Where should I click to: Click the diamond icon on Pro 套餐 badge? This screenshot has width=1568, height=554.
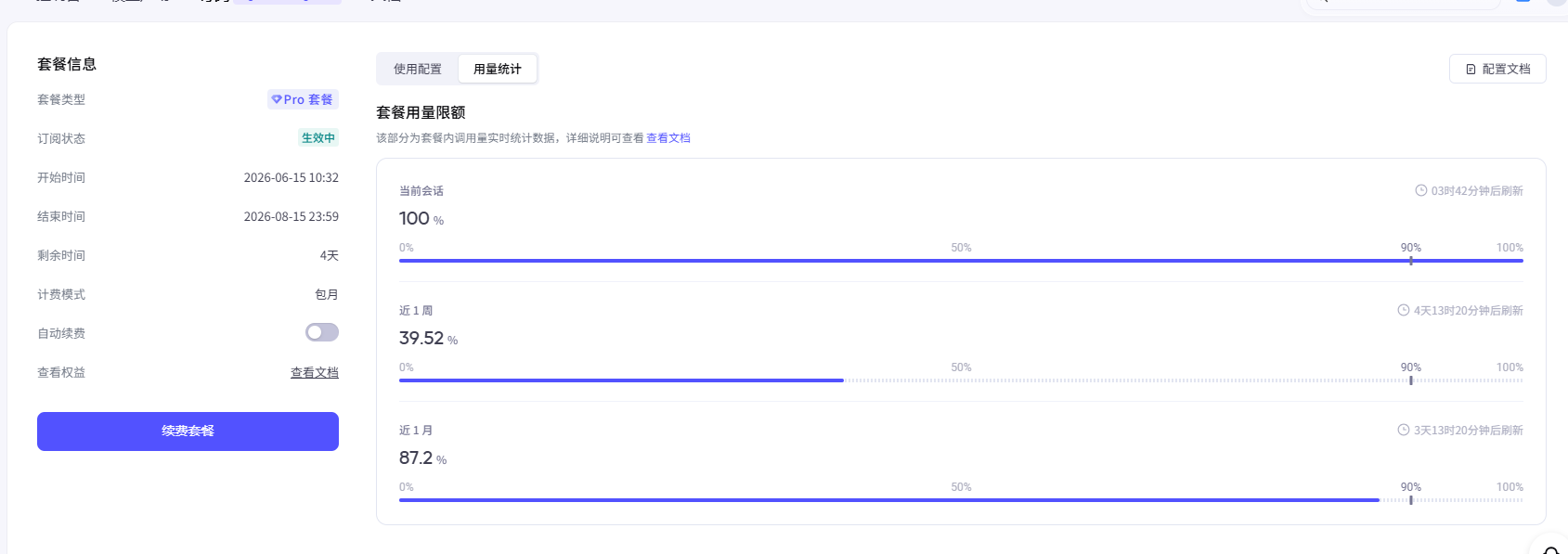click(x=277, y=99)
